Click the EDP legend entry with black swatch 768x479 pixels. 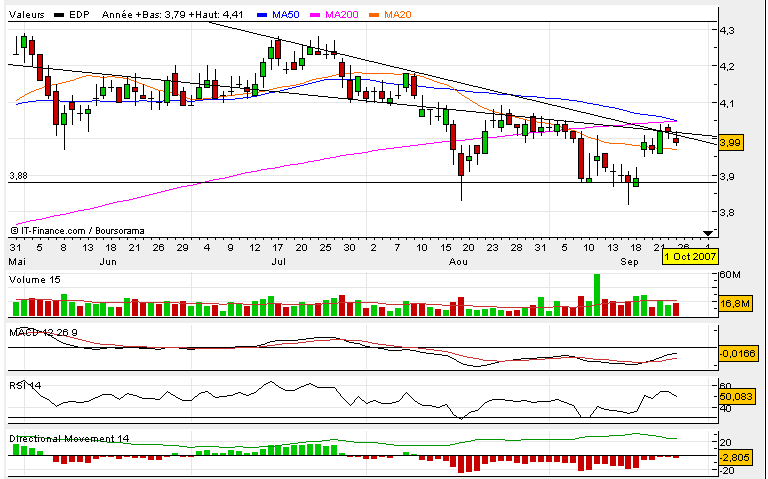(x=72, y=15)
